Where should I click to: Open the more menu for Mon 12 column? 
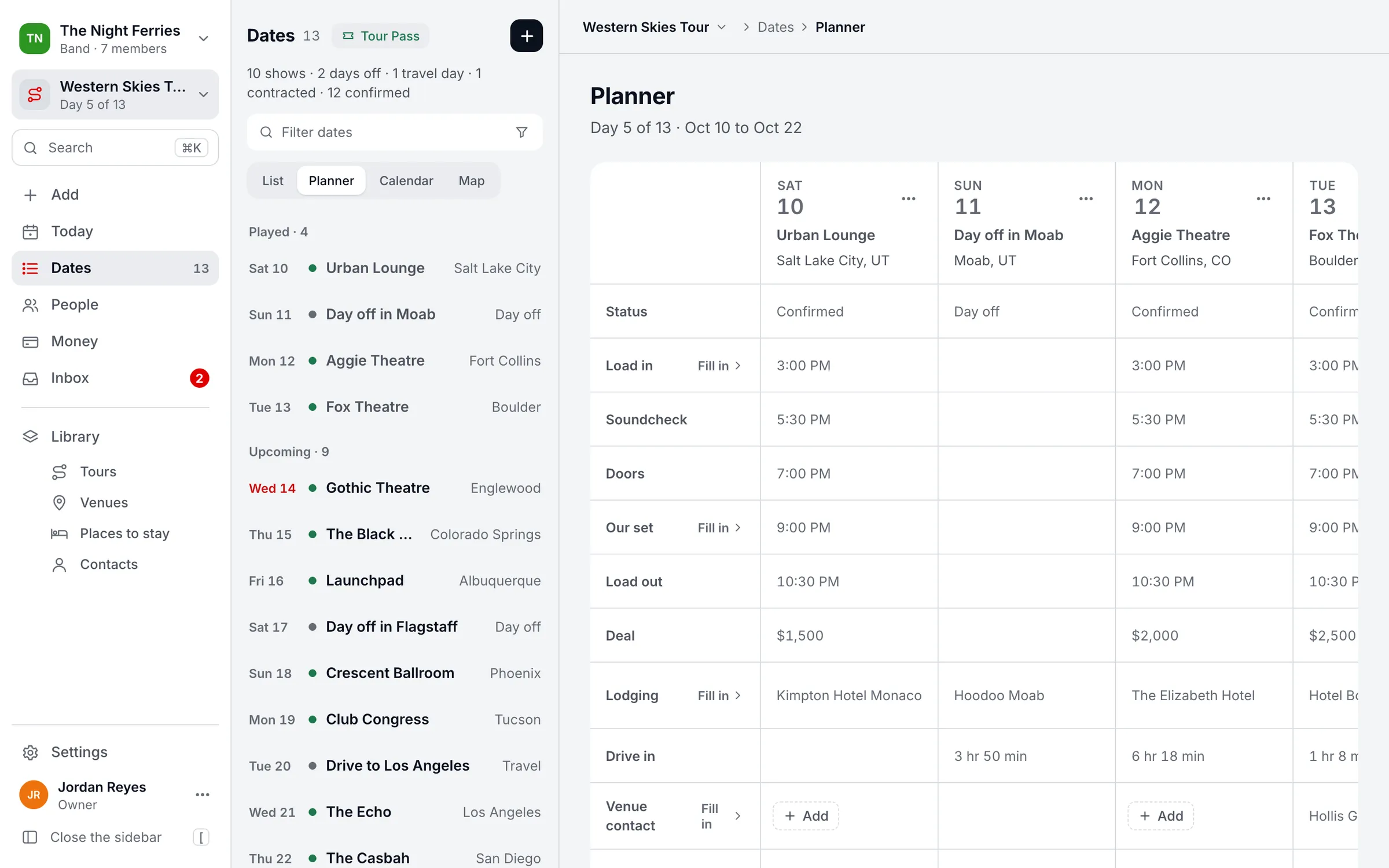(x=1263, y=198)
